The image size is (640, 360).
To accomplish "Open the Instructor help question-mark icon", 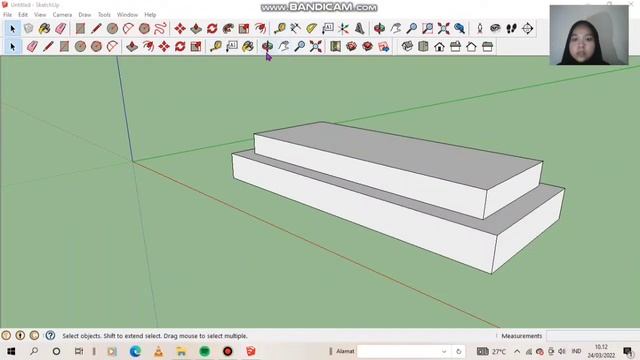I will [50, 336].
